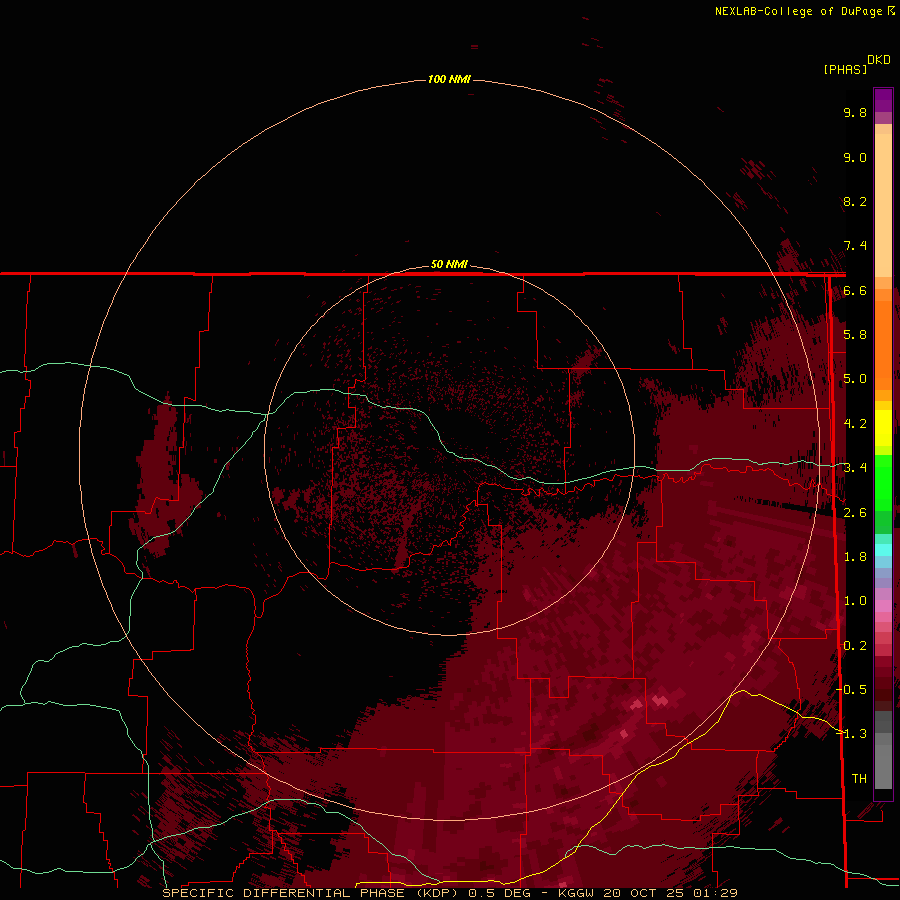900x900 pixels.
Task: Click the 8.2 value on the scale
Action: [855, 201]
